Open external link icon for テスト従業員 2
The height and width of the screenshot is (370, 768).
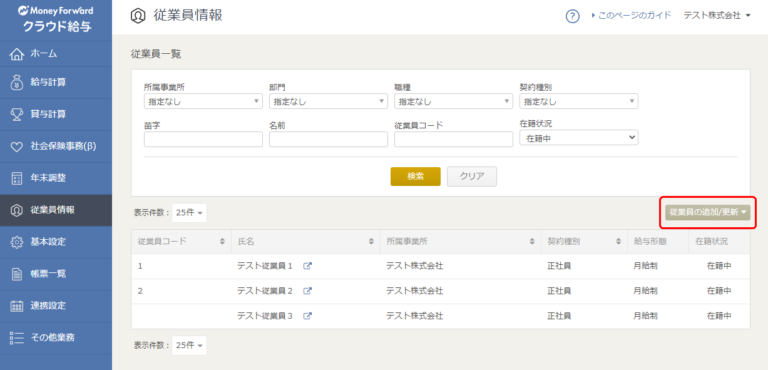308,291
